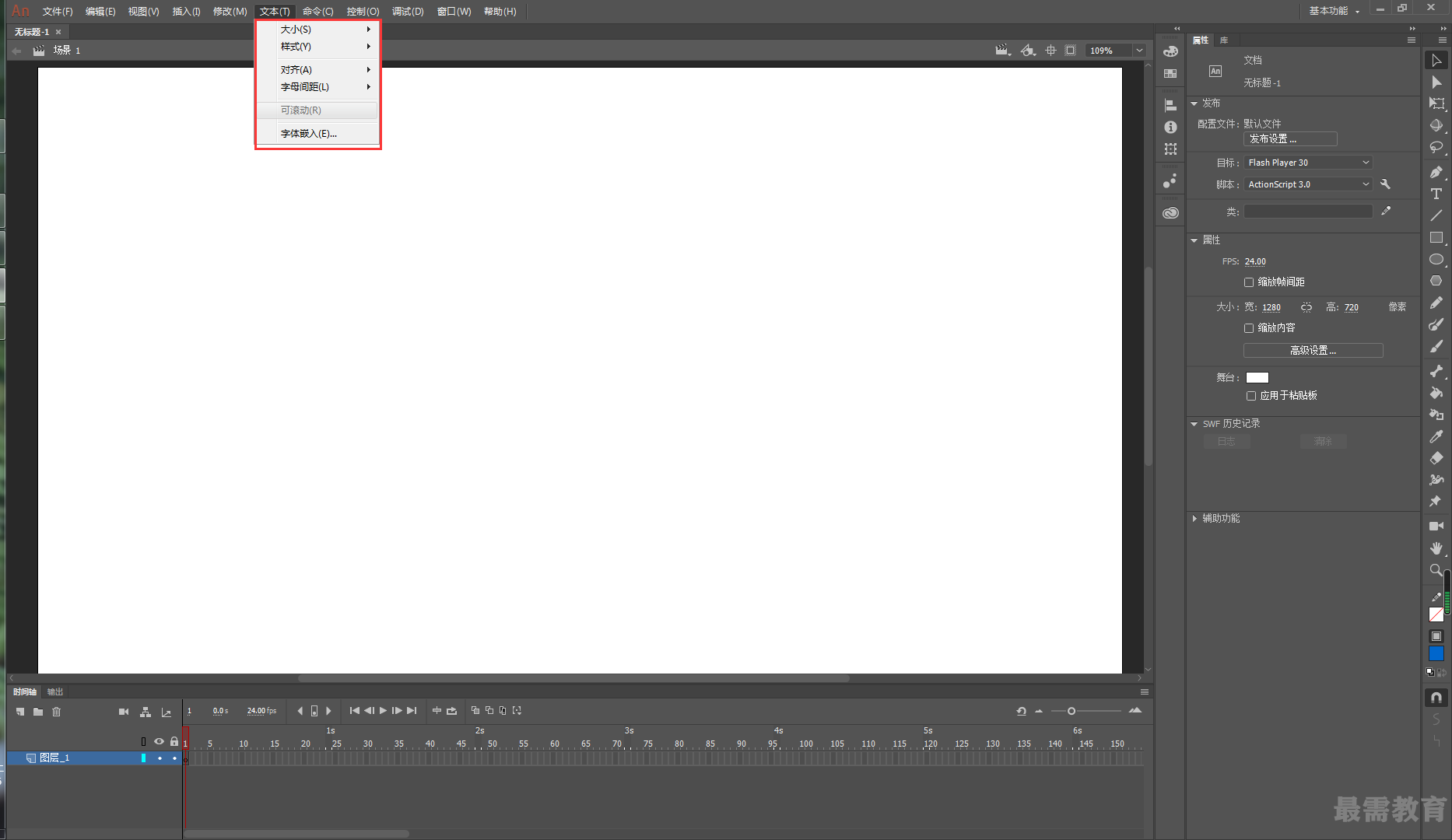Select the Eyedropper tool

(x=1436, y=436)
